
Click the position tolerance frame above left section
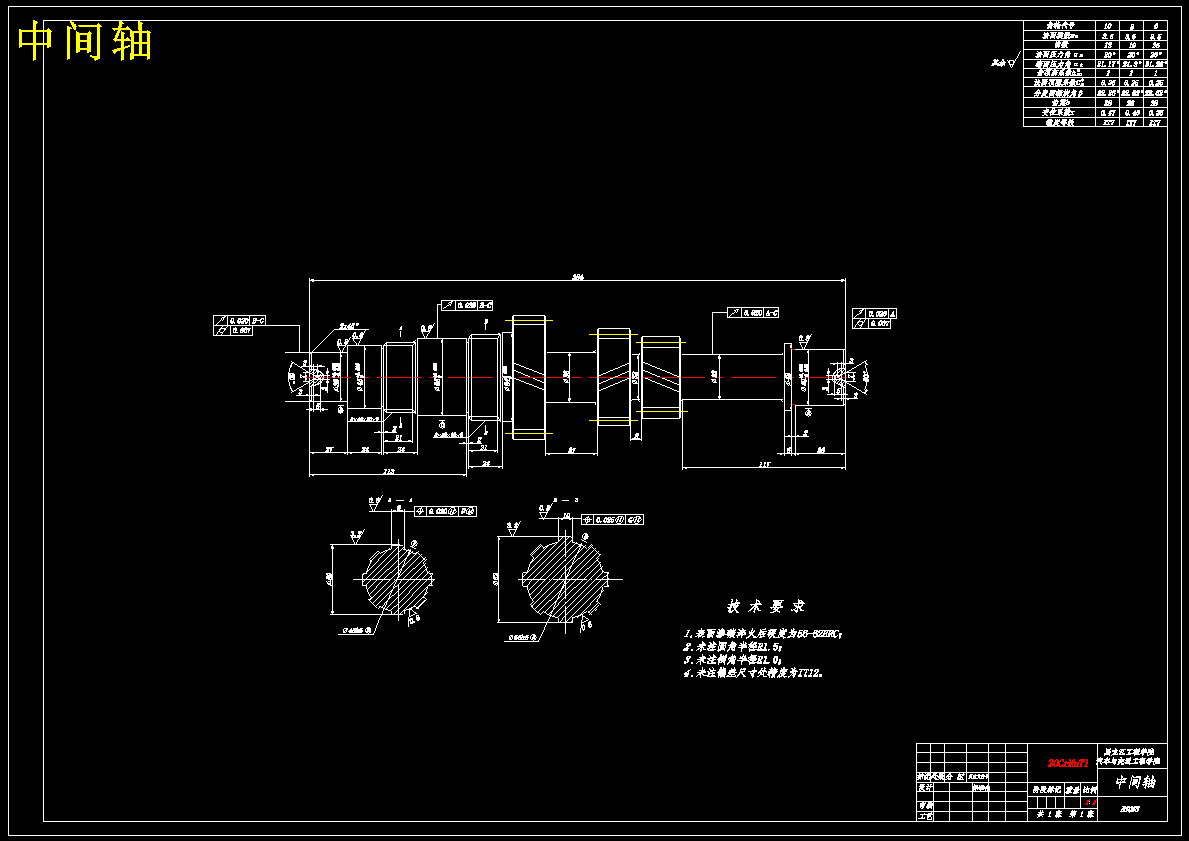446,512
